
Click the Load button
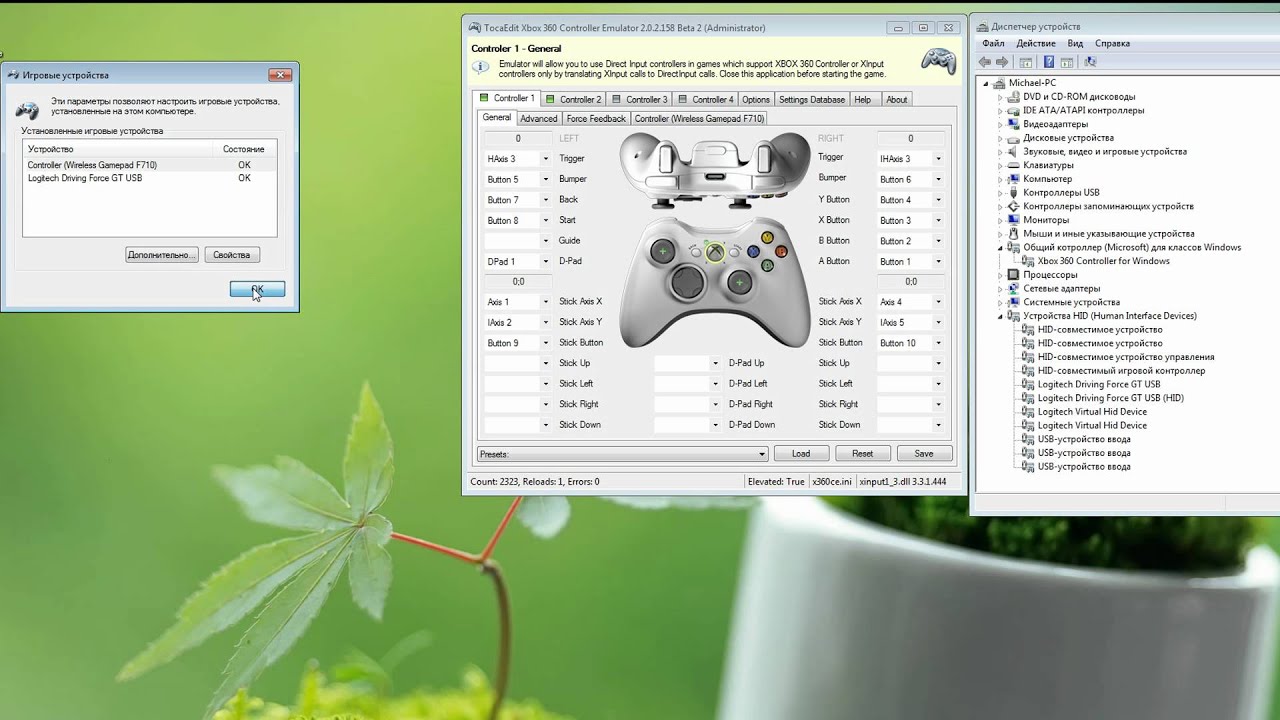[x=801, y=454]
